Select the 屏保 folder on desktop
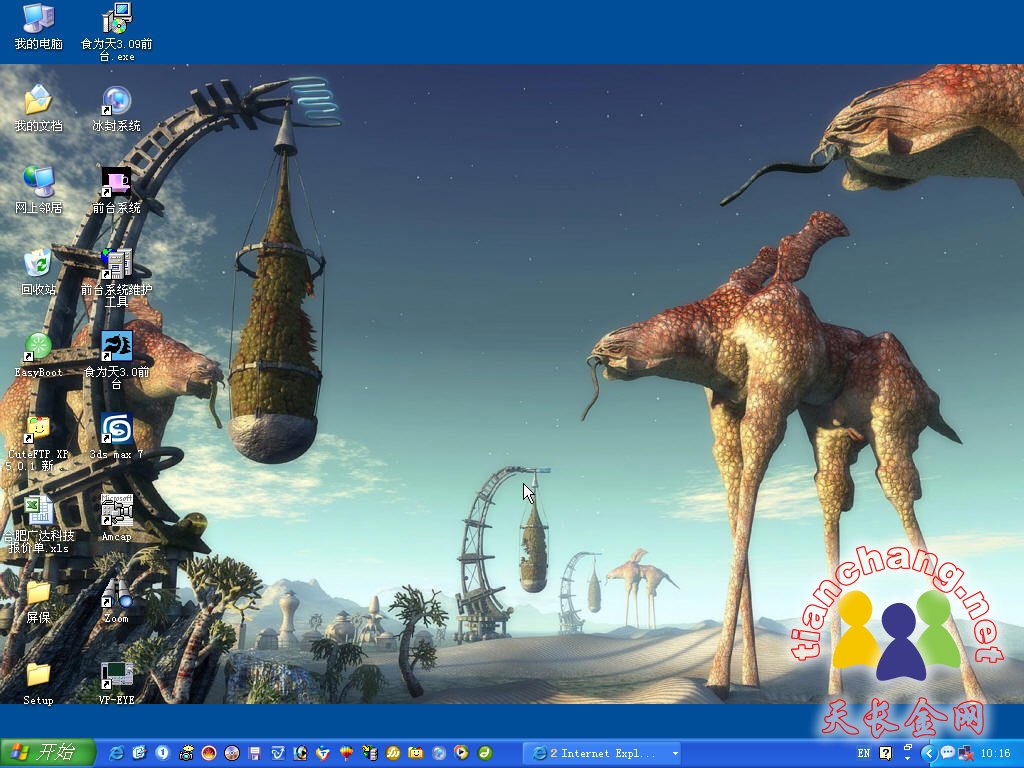The height and width of the screenshot is (768, 1024). pos(39,601)
